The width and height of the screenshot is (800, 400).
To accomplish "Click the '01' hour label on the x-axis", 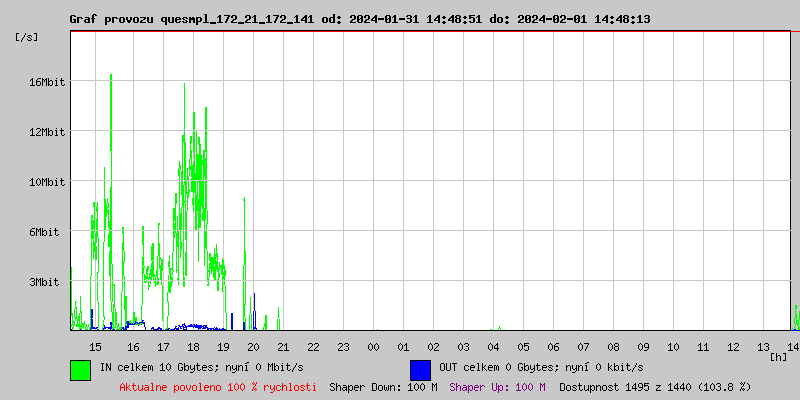I will (x=404, y=347).
